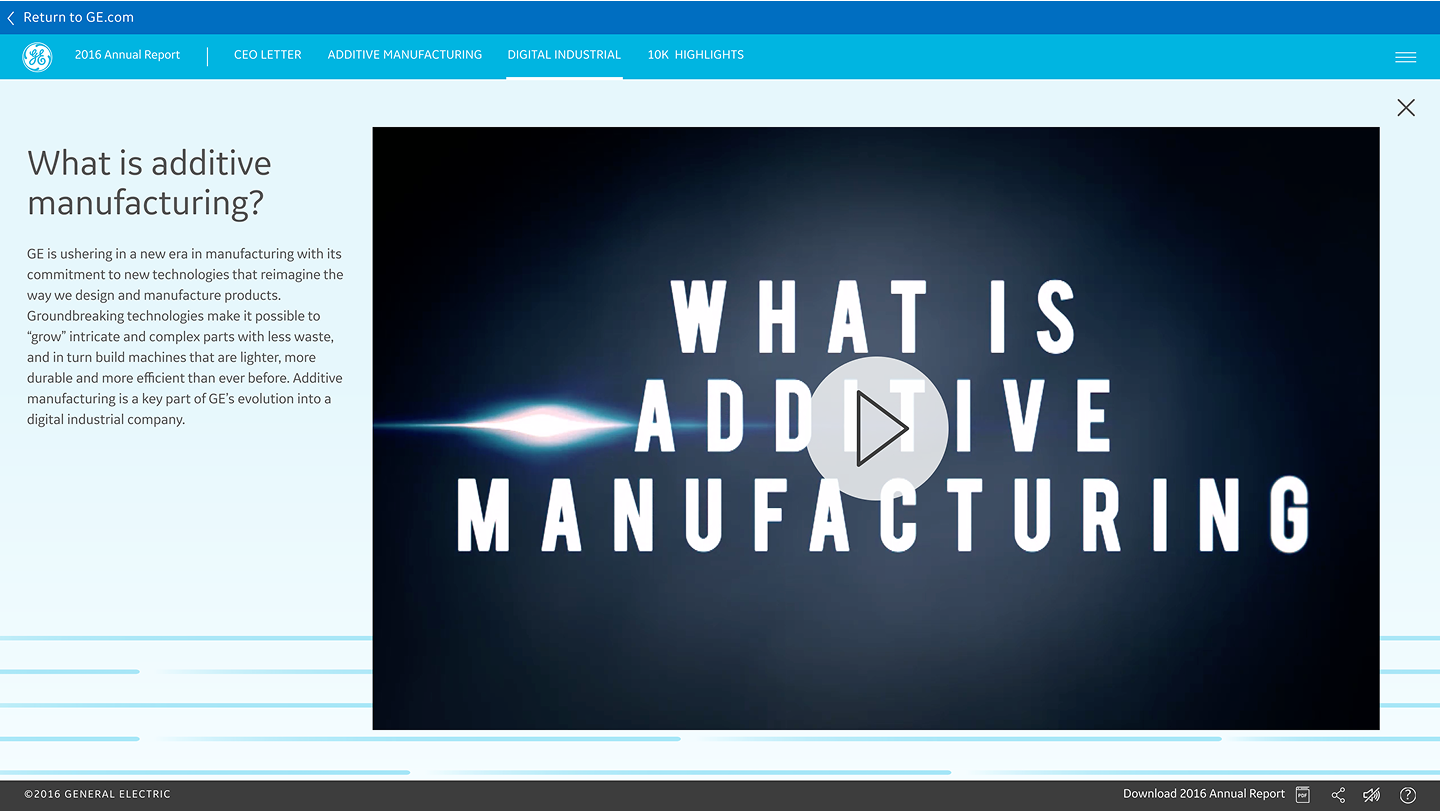Switch to the Additive Manufacturing tab

(x=404, y=55)
